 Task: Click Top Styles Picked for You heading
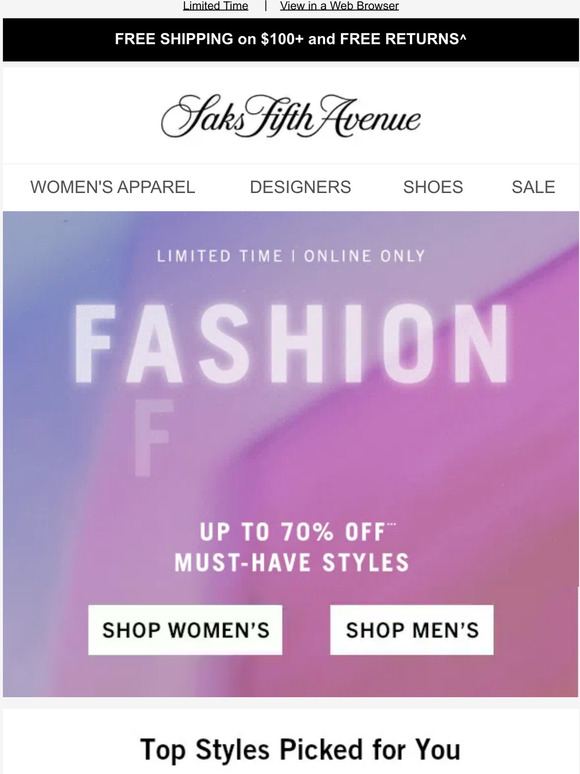(x=300, y=750)
